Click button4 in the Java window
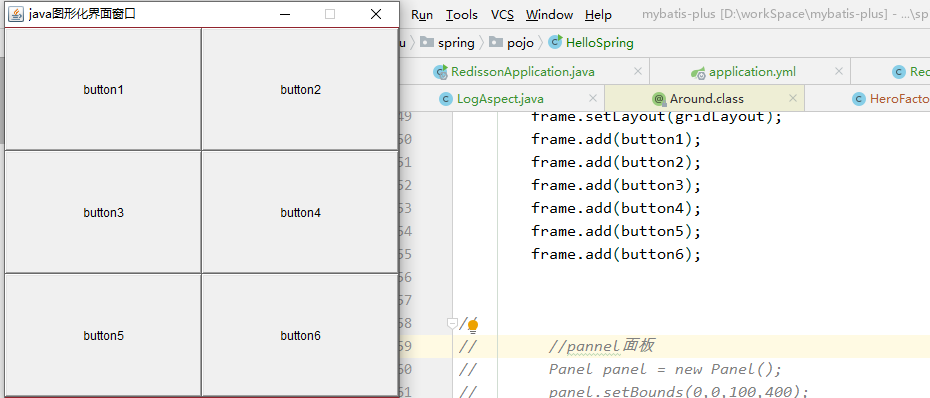The width and height of the screenshot is (930, 398). pos(300,212)
